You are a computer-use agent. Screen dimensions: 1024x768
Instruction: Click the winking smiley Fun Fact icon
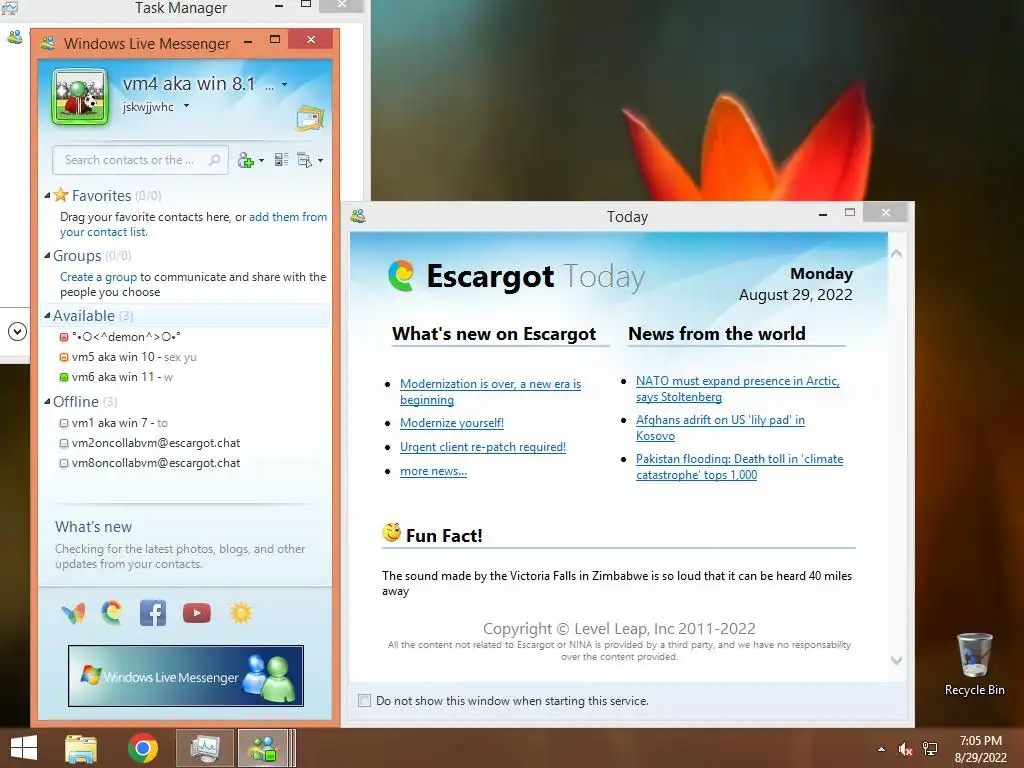point(391,533)
